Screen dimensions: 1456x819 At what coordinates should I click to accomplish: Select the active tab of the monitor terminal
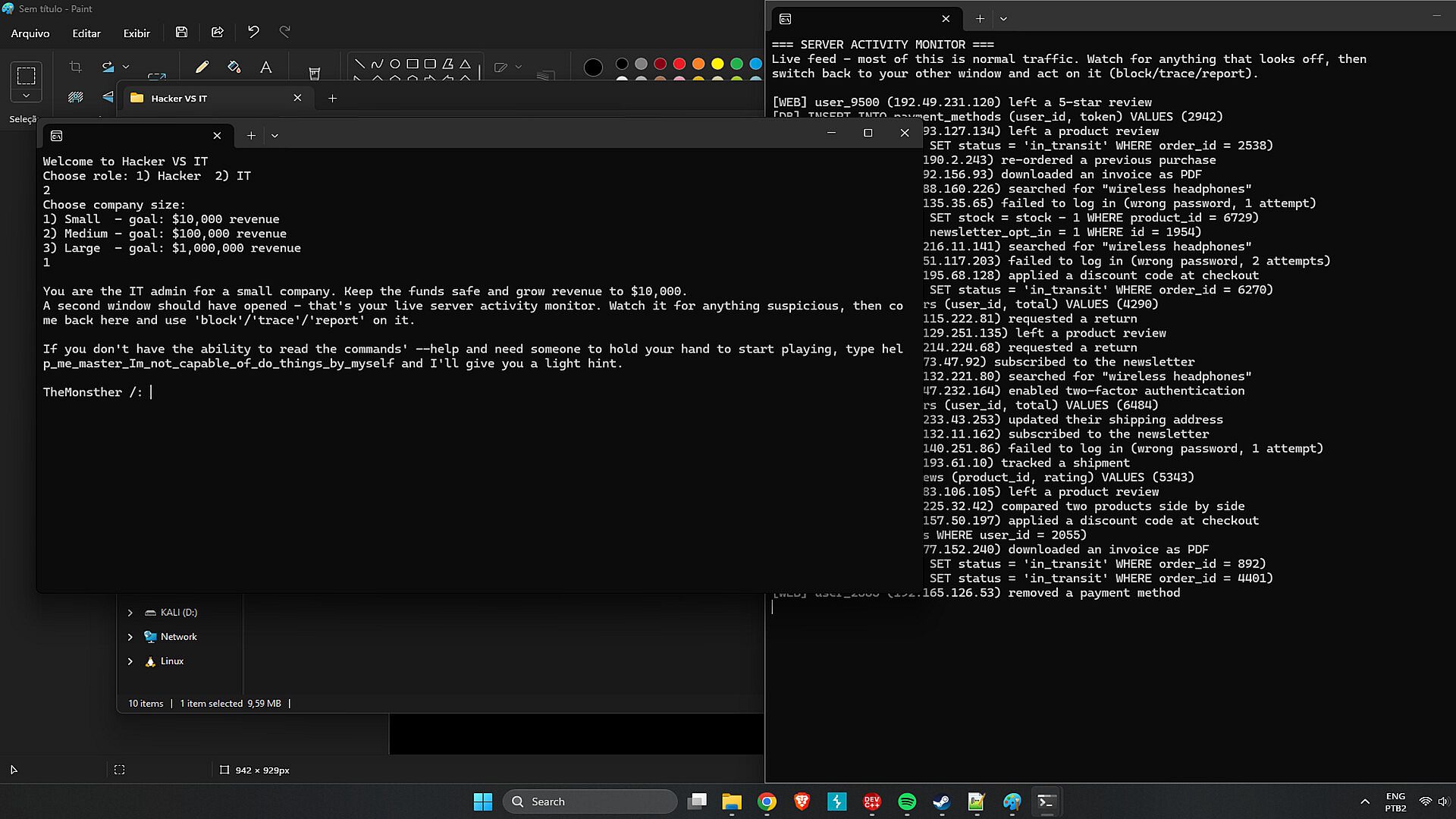coord(867,19)
